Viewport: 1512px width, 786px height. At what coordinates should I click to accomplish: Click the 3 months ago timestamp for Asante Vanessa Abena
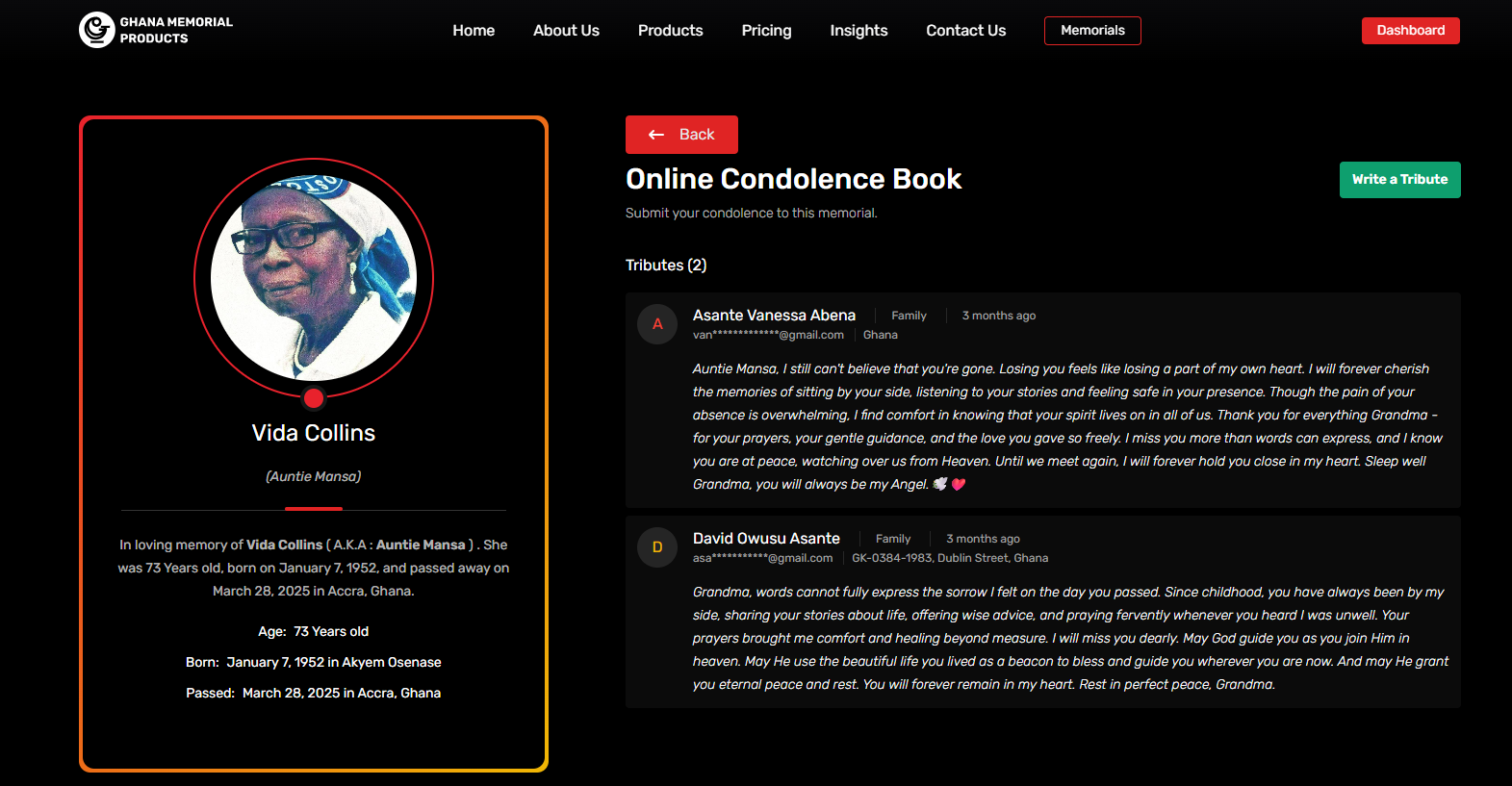point(999,316)
